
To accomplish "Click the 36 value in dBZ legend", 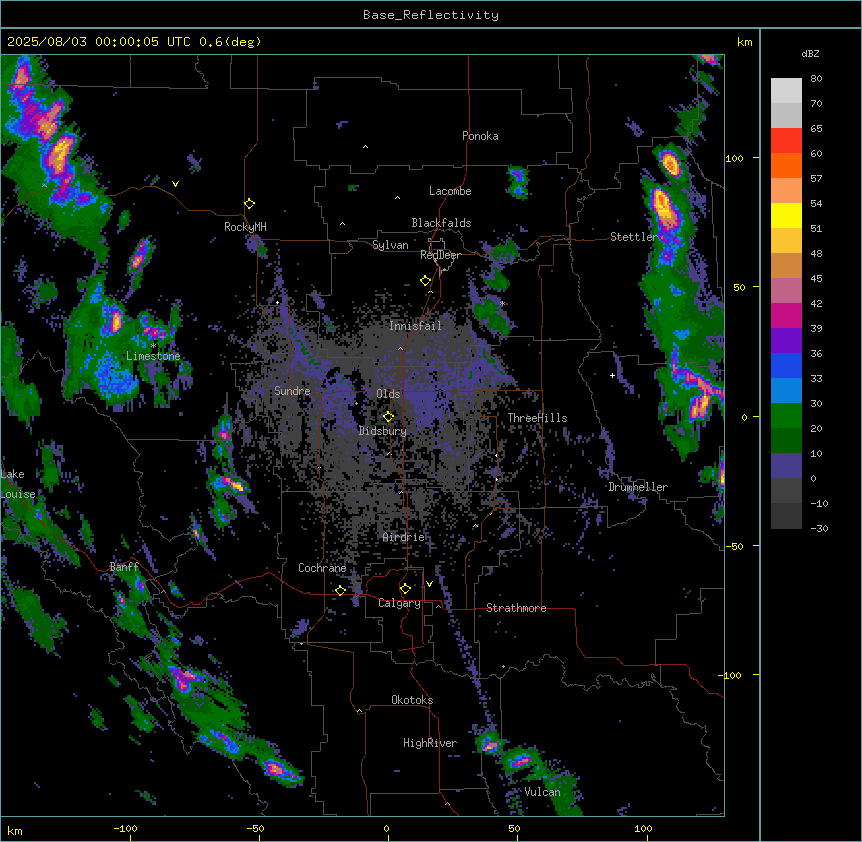I will coord(816,353).
